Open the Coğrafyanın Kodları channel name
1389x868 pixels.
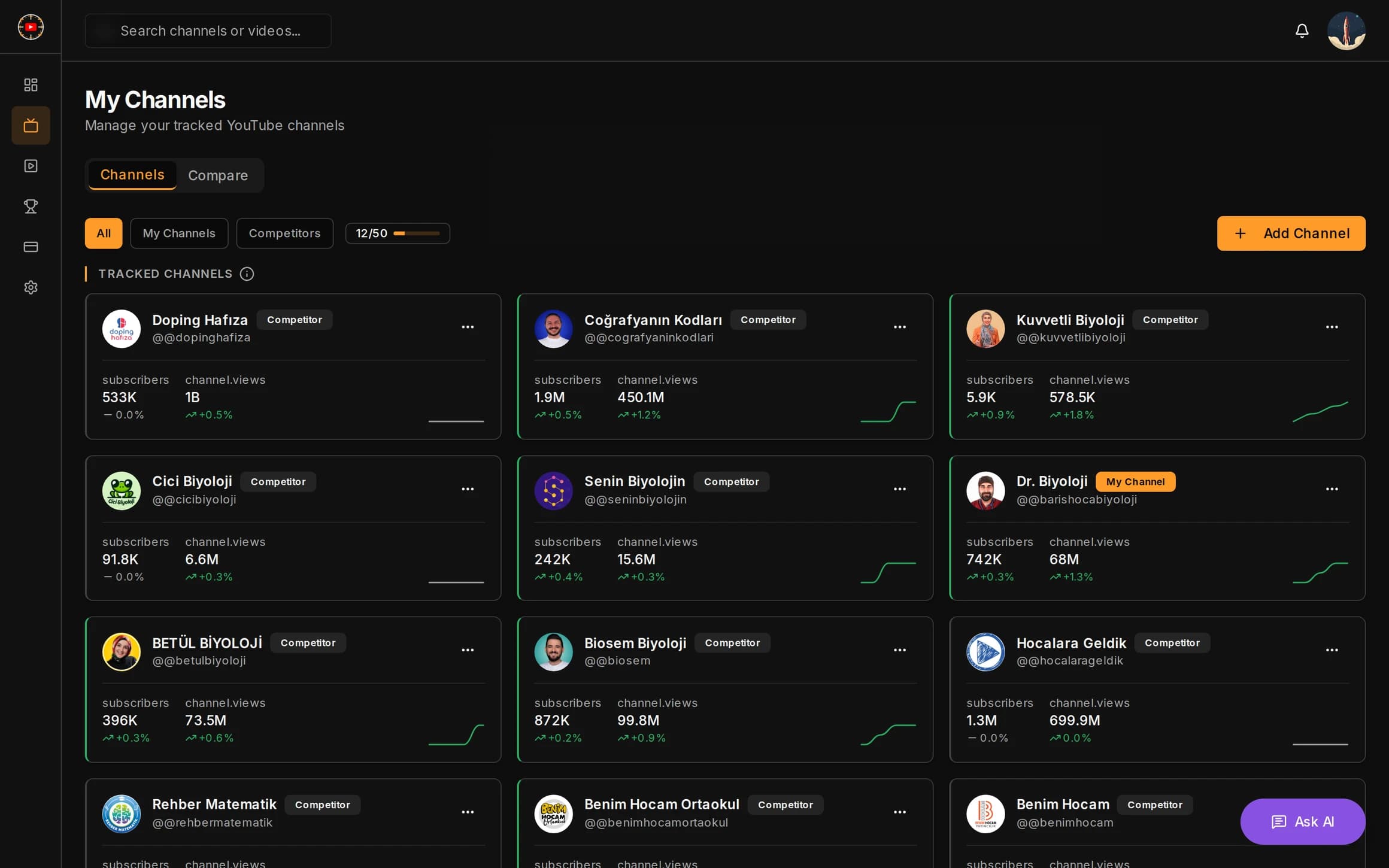(x=653, y=320)
